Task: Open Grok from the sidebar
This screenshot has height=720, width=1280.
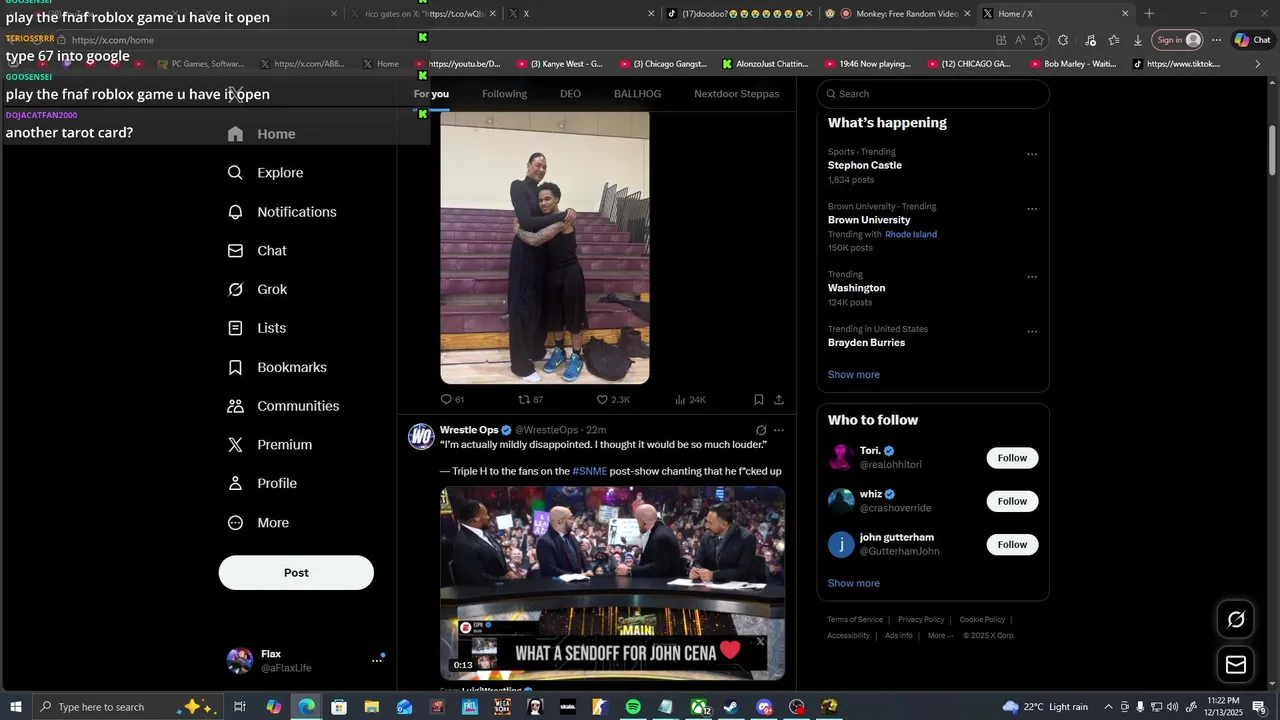Action: (257, 289)
